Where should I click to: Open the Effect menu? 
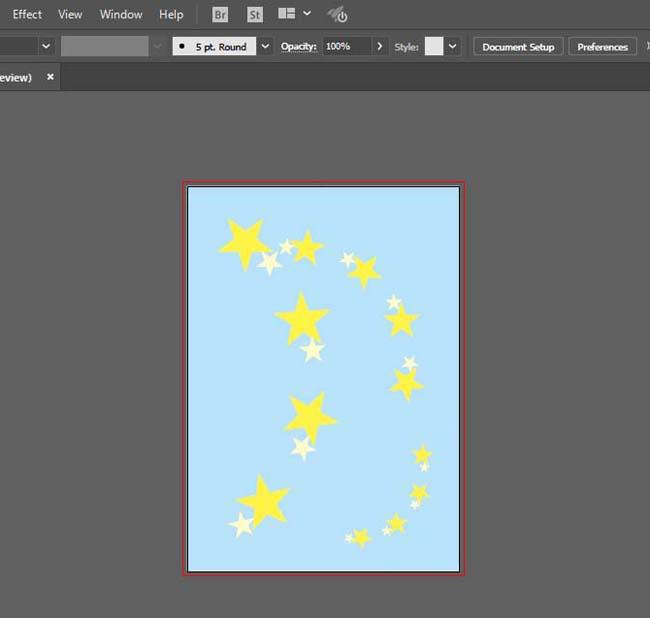coord(27,15)
